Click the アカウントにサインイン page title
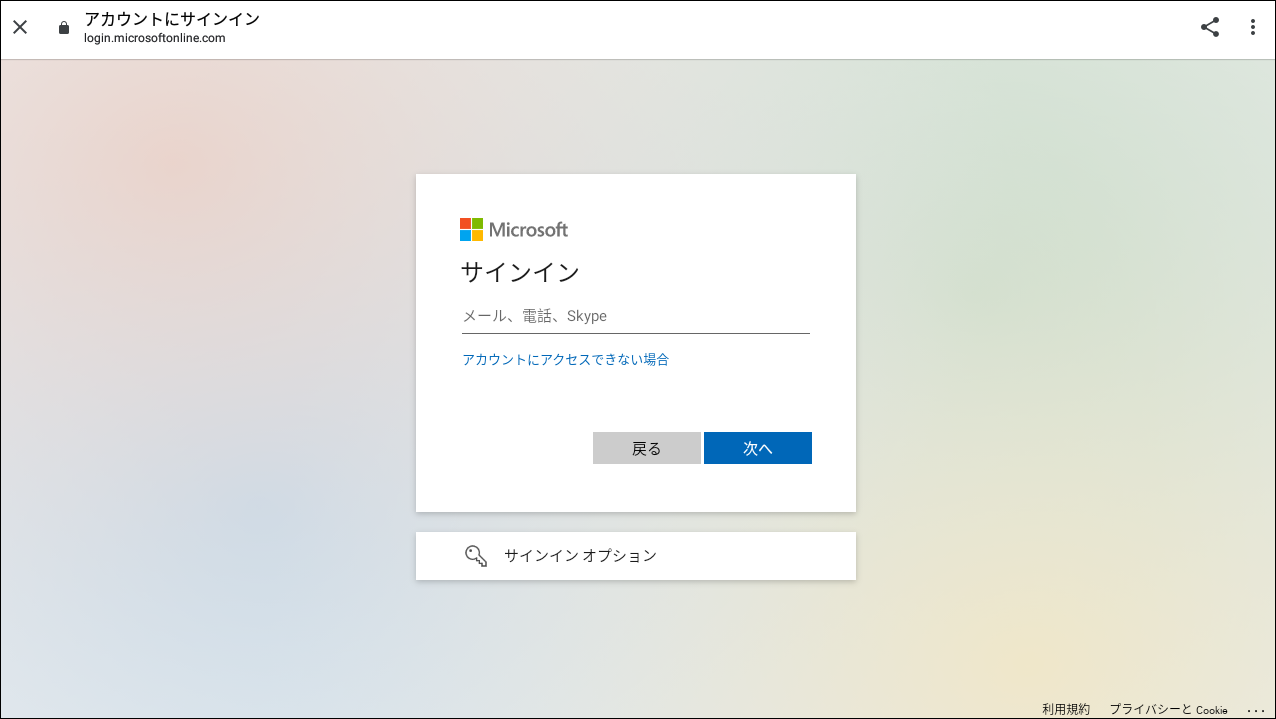The width and height of the screenshot is (1276, 719). pyautogui.click(x=171, y=19)
